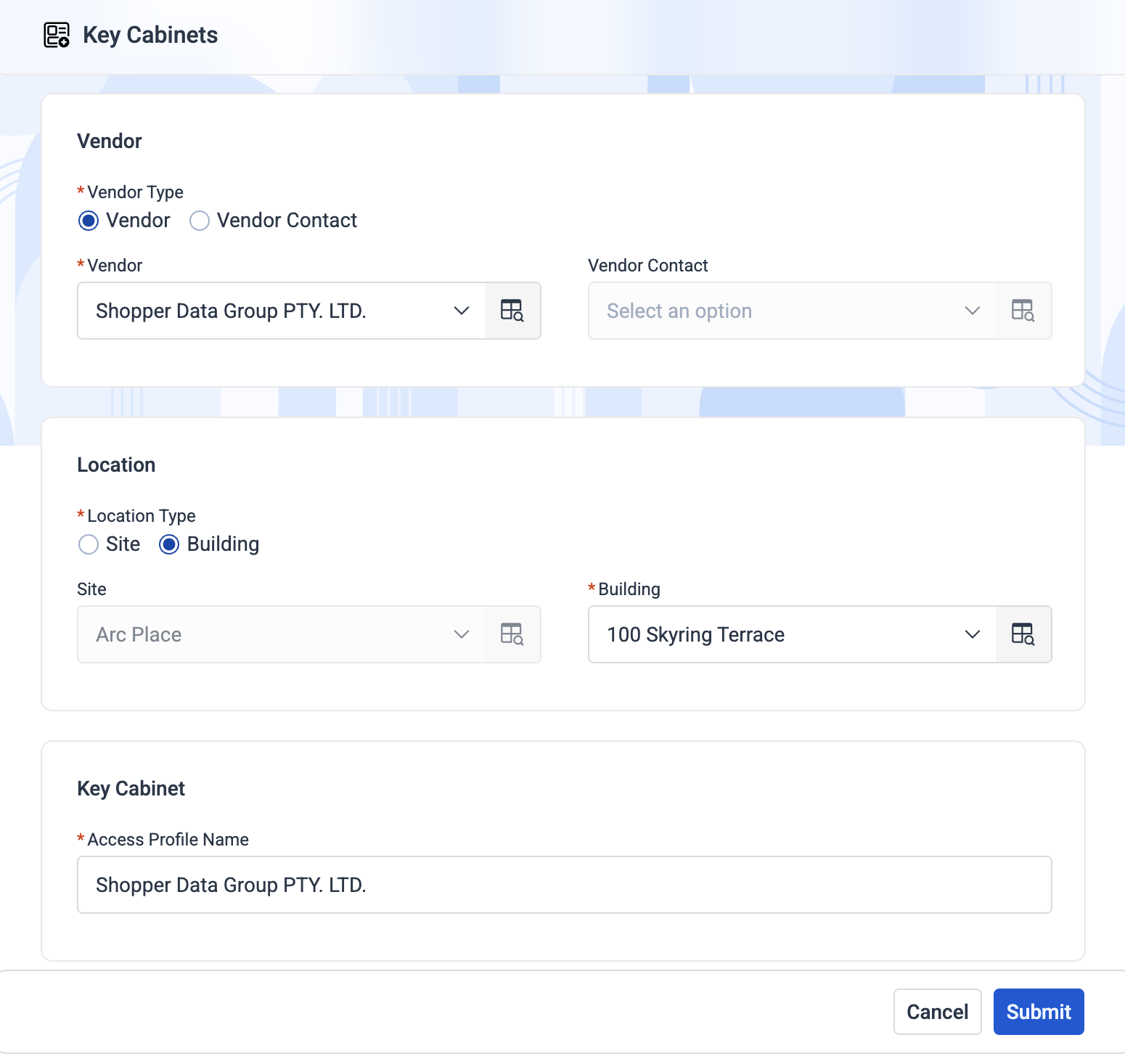Screen dimensions: 1125x1064
Task: Click the Key Cabinets page title
Action: (x=150, y=35)
